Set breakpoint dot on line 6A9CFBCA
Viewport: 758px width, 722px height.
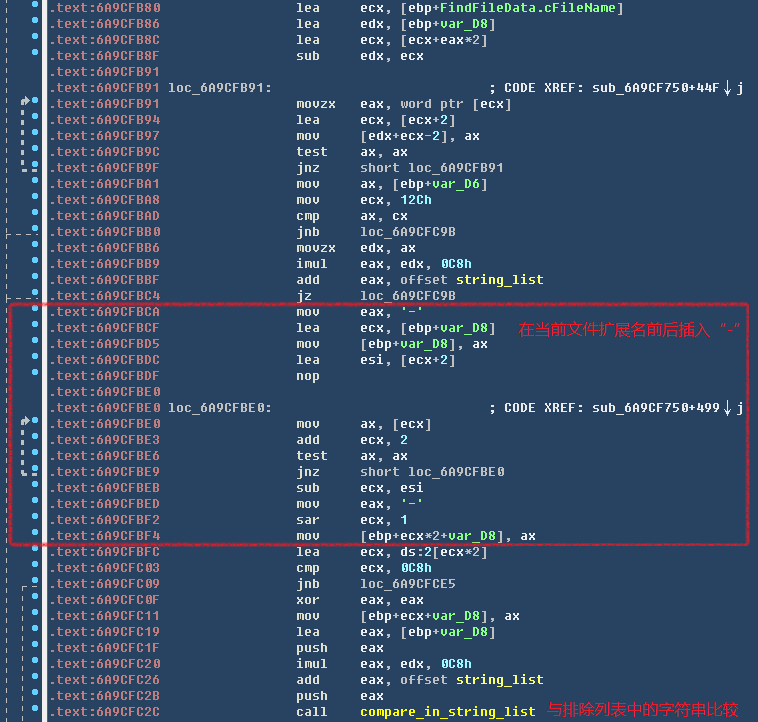point(35,308)
